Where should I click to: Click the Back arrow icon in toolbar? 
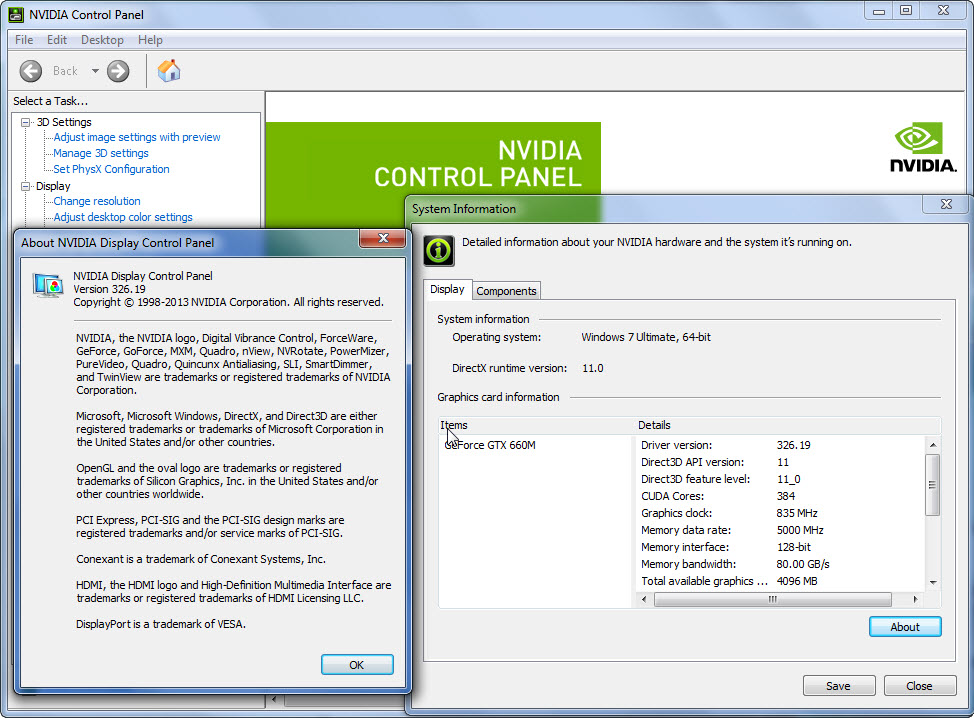pyautogui.click(x=30, y=71)
